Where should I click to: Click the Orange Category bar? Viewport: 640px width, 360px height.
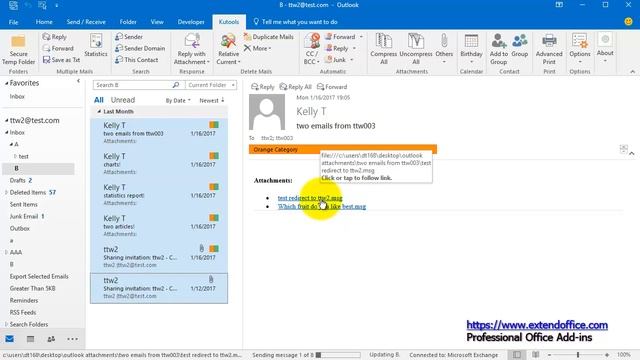coord(343,149)
